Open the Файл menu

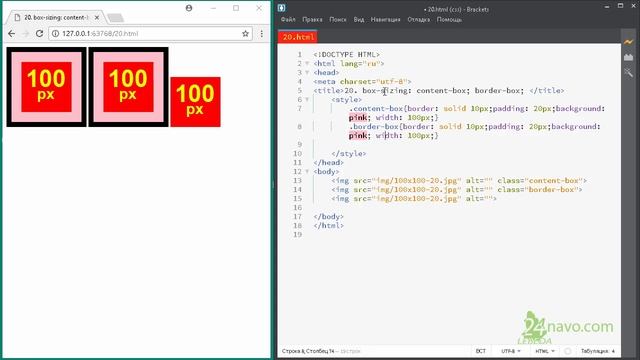[x=288, y=19]
